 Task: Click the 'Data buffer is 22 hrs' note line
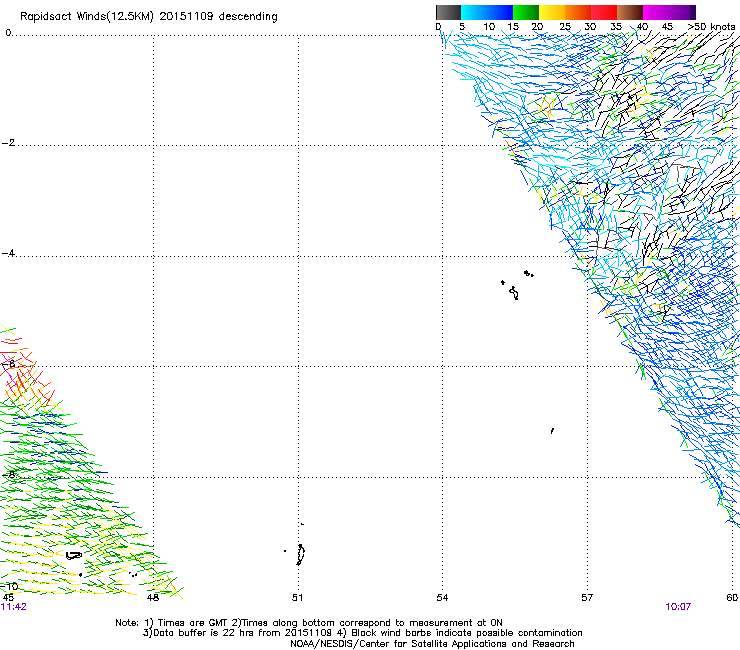coord(362,633)
